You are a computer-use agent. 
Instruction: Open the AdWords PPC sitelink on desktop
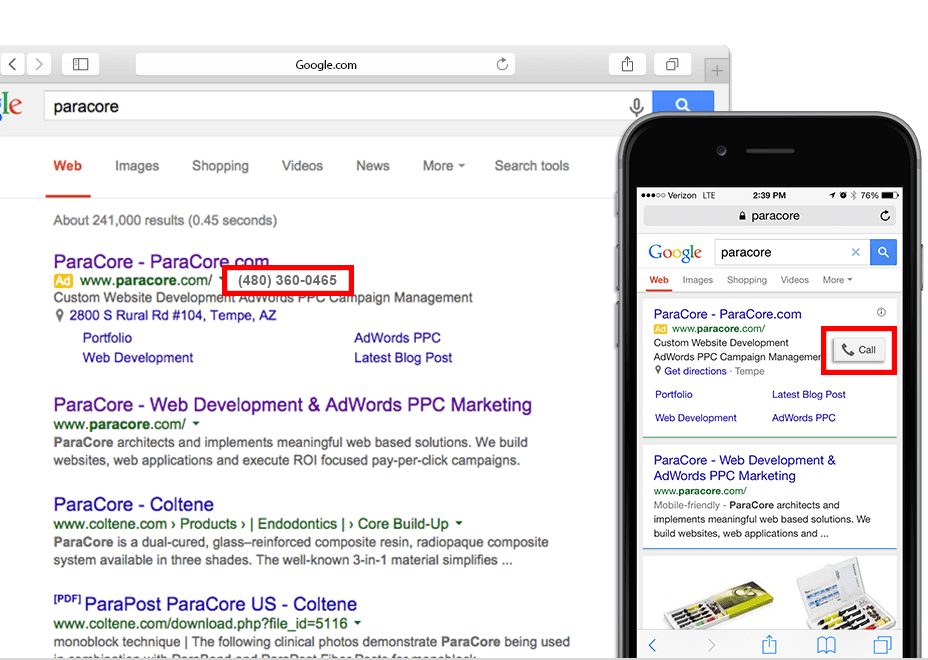coord(397,338)
